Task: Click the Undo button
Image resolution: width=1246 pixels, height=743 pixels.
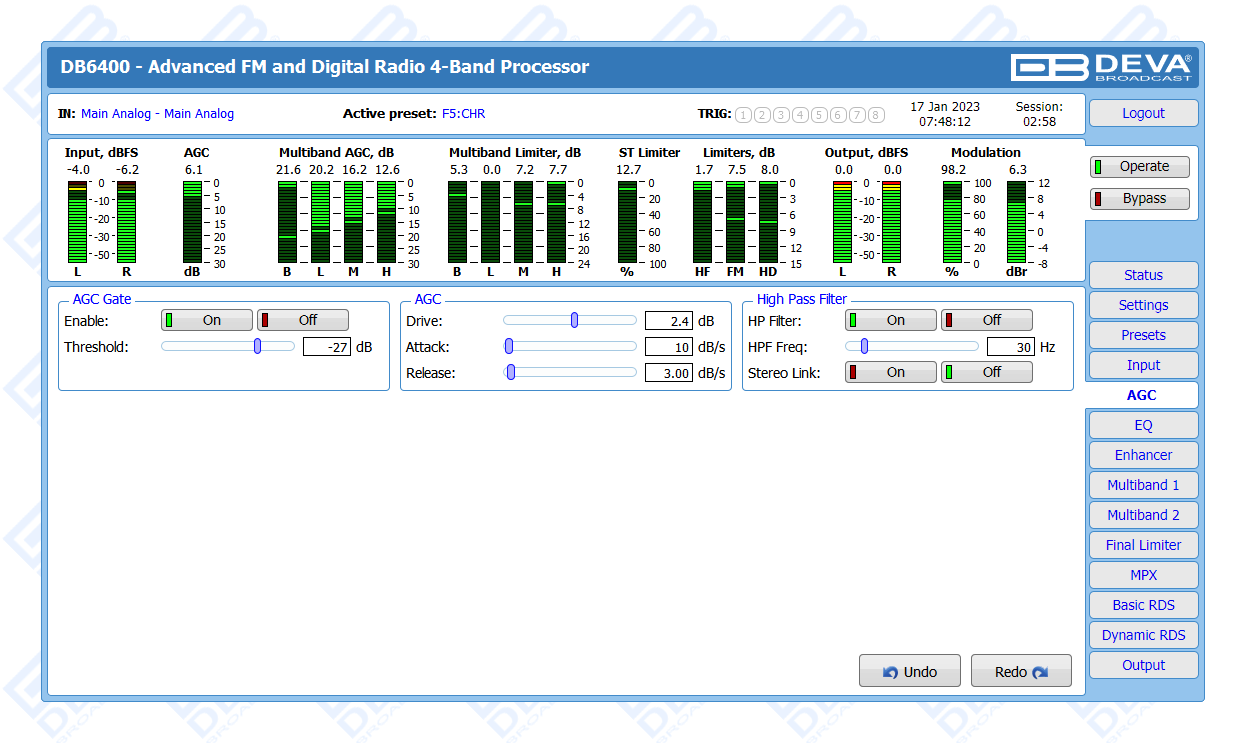Action: click(909, 672)
